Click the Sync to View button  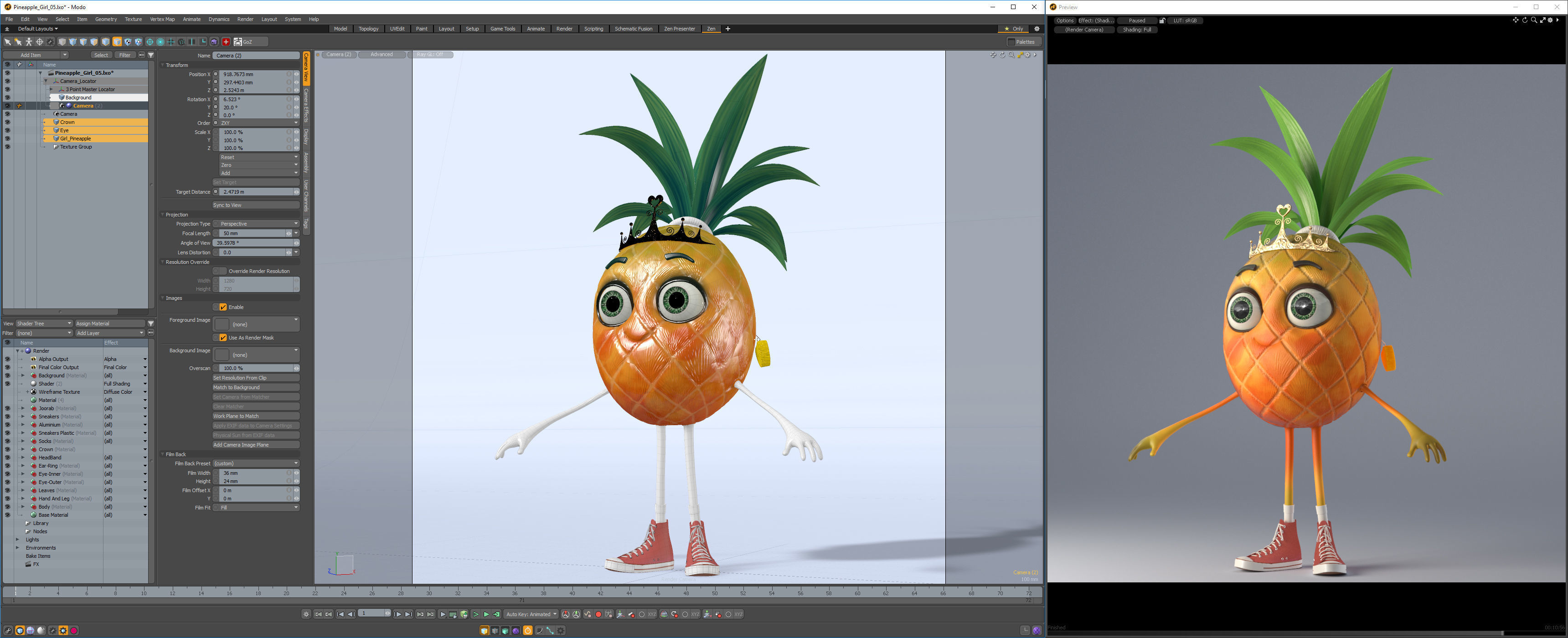[x=255, y=205]
